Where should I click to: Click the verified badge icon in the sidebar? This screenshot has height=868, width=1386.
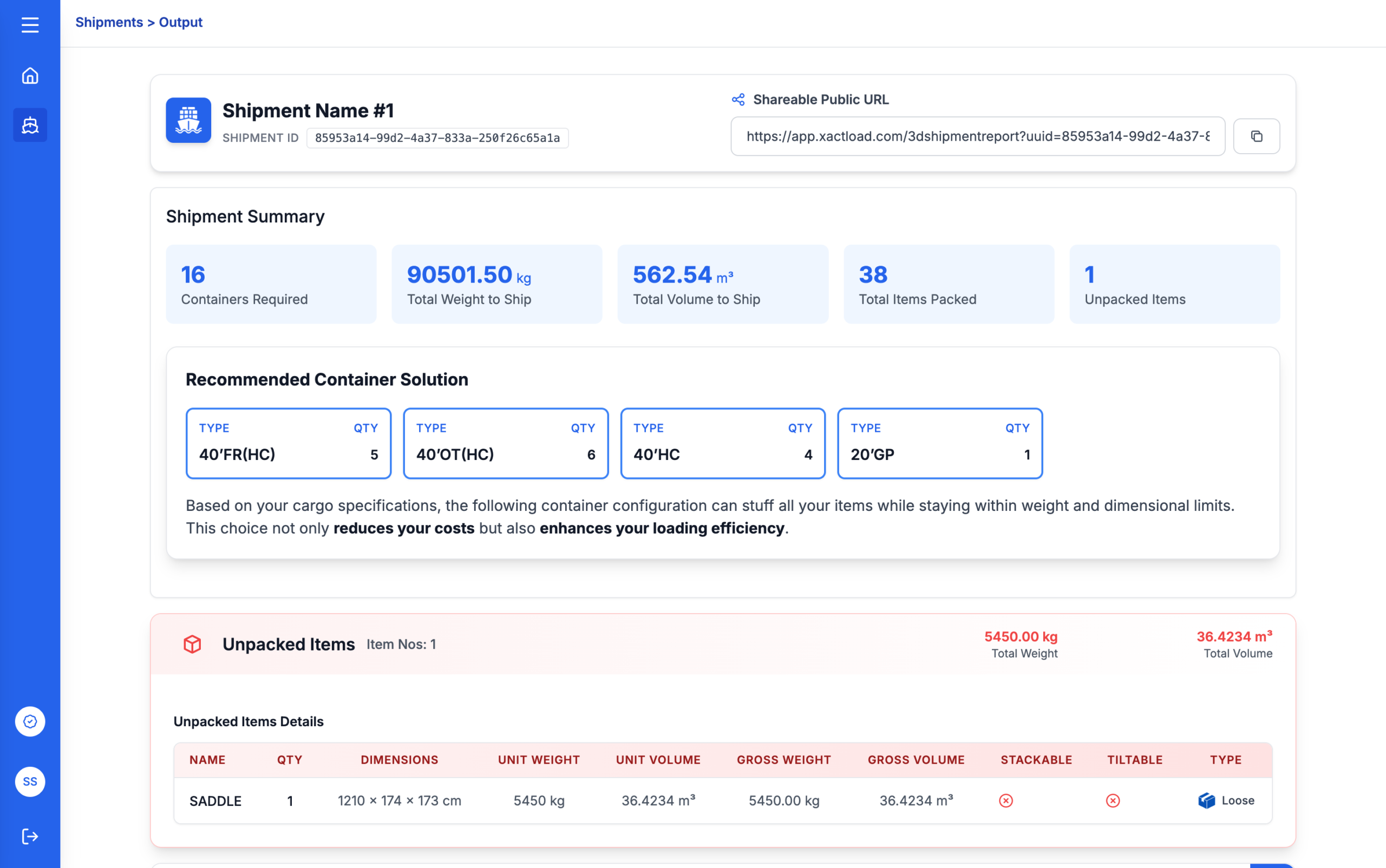coord(30,721)
